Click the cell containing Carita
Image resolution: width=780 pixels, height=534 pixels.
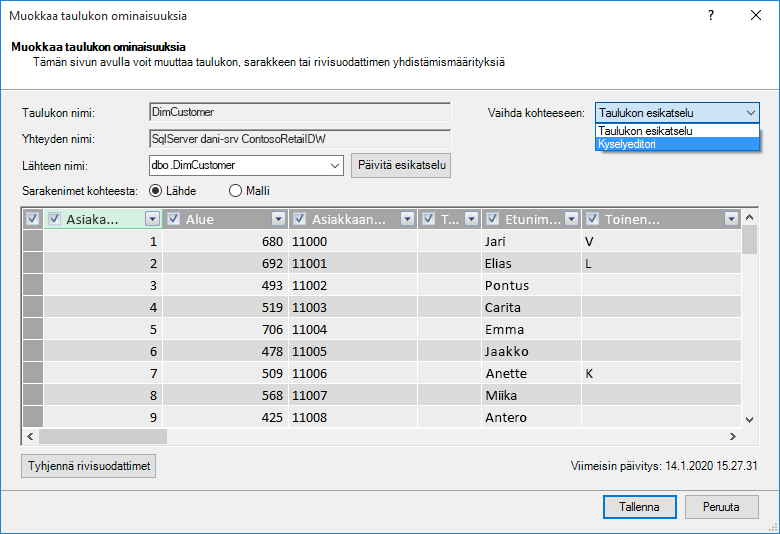pos(531,307)
